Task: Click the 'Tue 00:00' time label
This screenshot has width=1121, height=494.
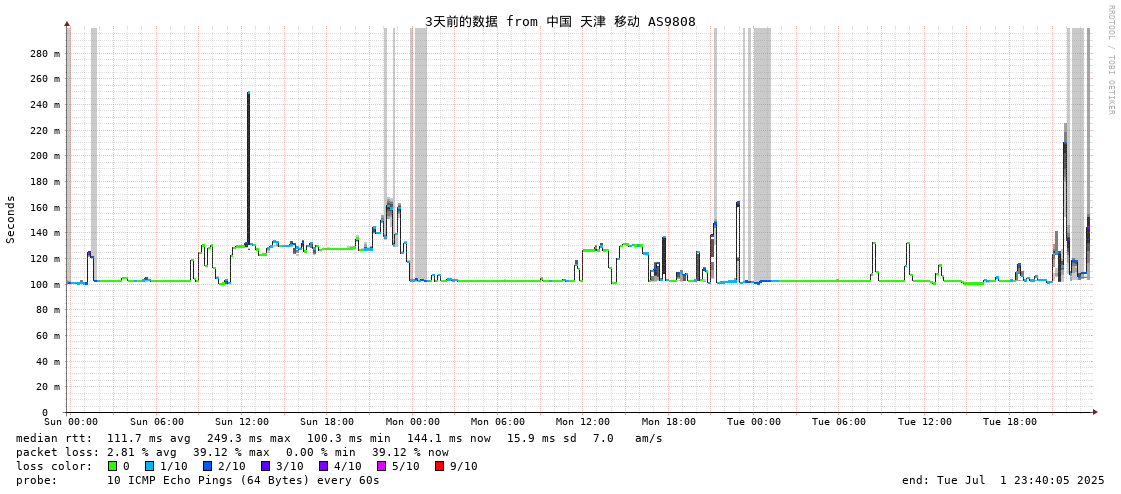Action: (x=754, y=422)
